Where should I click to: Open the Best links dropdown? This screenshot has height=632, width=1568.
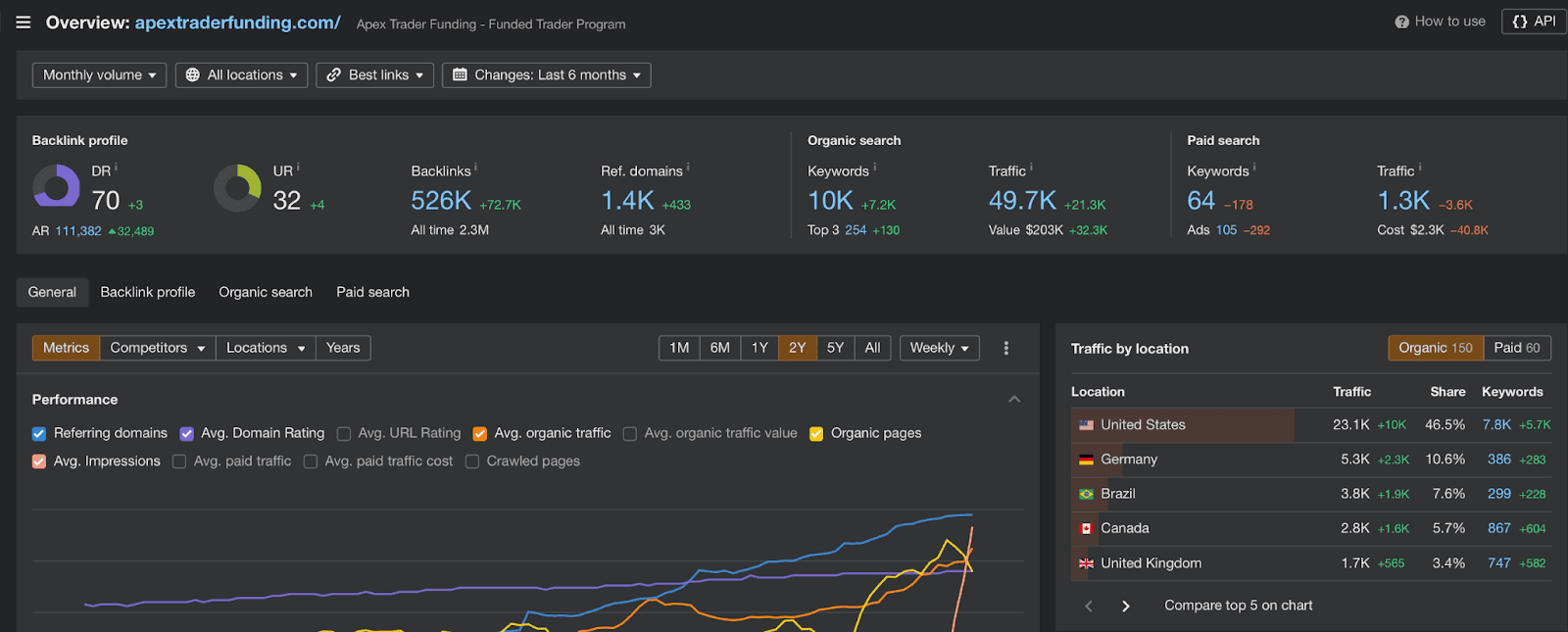pos(374,75)
